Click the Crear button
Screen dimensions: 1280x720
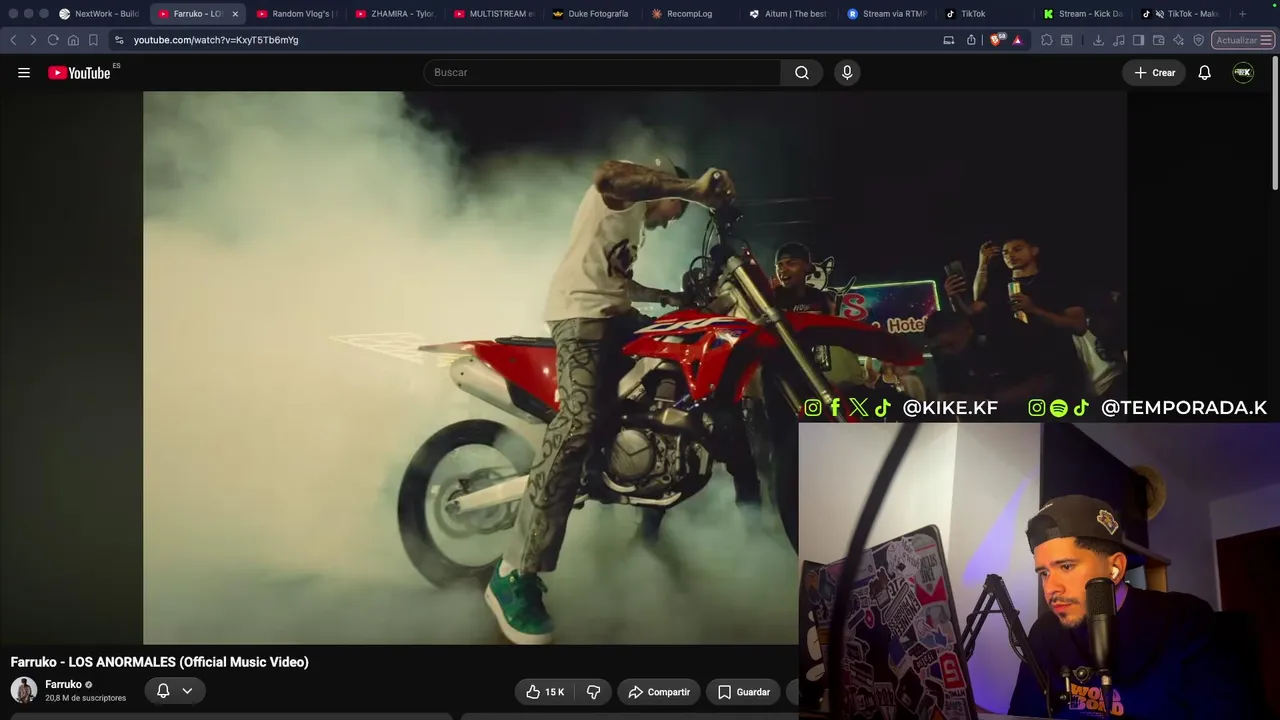[1154, 73]
